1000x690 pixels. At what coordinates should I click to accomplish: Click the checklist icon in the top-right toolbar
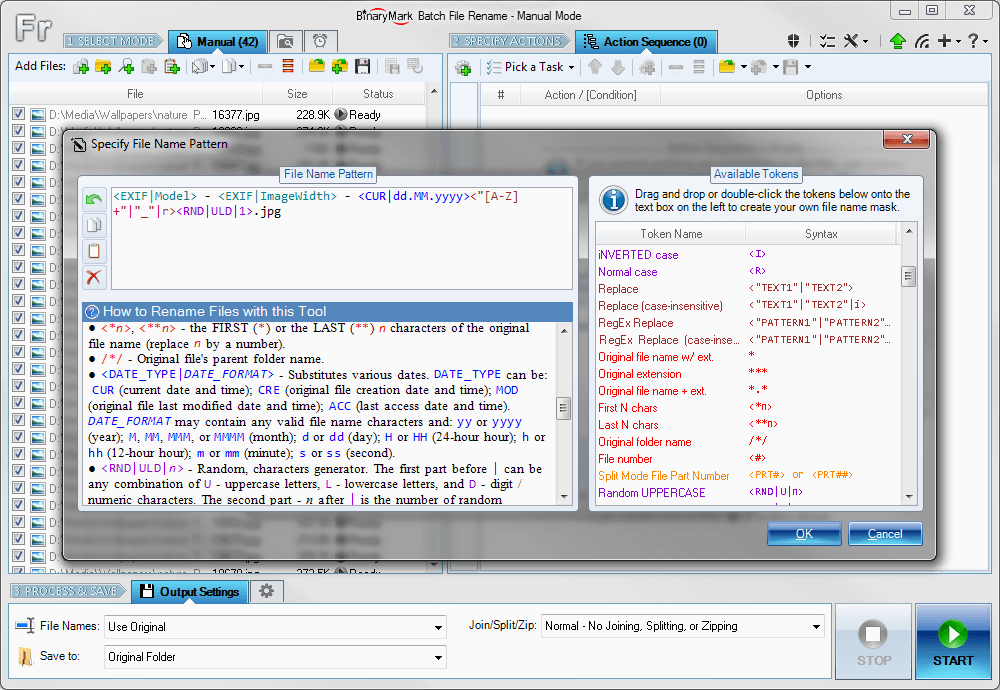click(x=827, y=41)
